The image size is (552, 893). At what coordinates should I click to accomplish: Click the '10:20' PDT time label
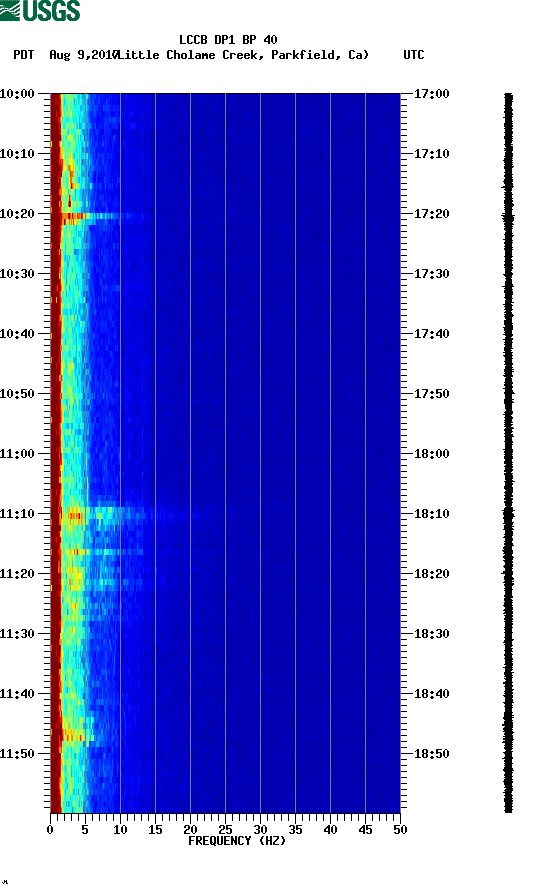pyautogui.click(x=17, y=214)
